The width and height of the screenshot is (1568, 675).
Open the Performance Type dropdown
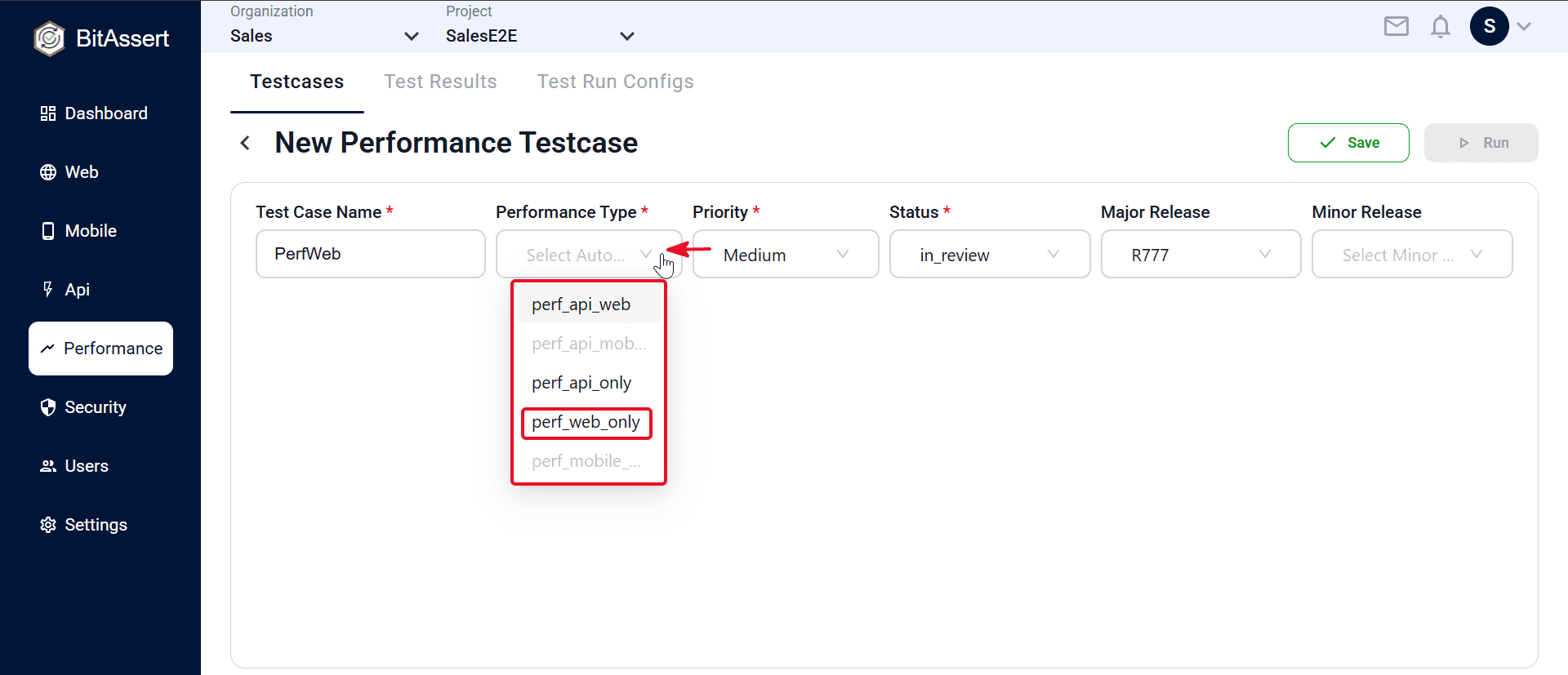tap(589, 254)
